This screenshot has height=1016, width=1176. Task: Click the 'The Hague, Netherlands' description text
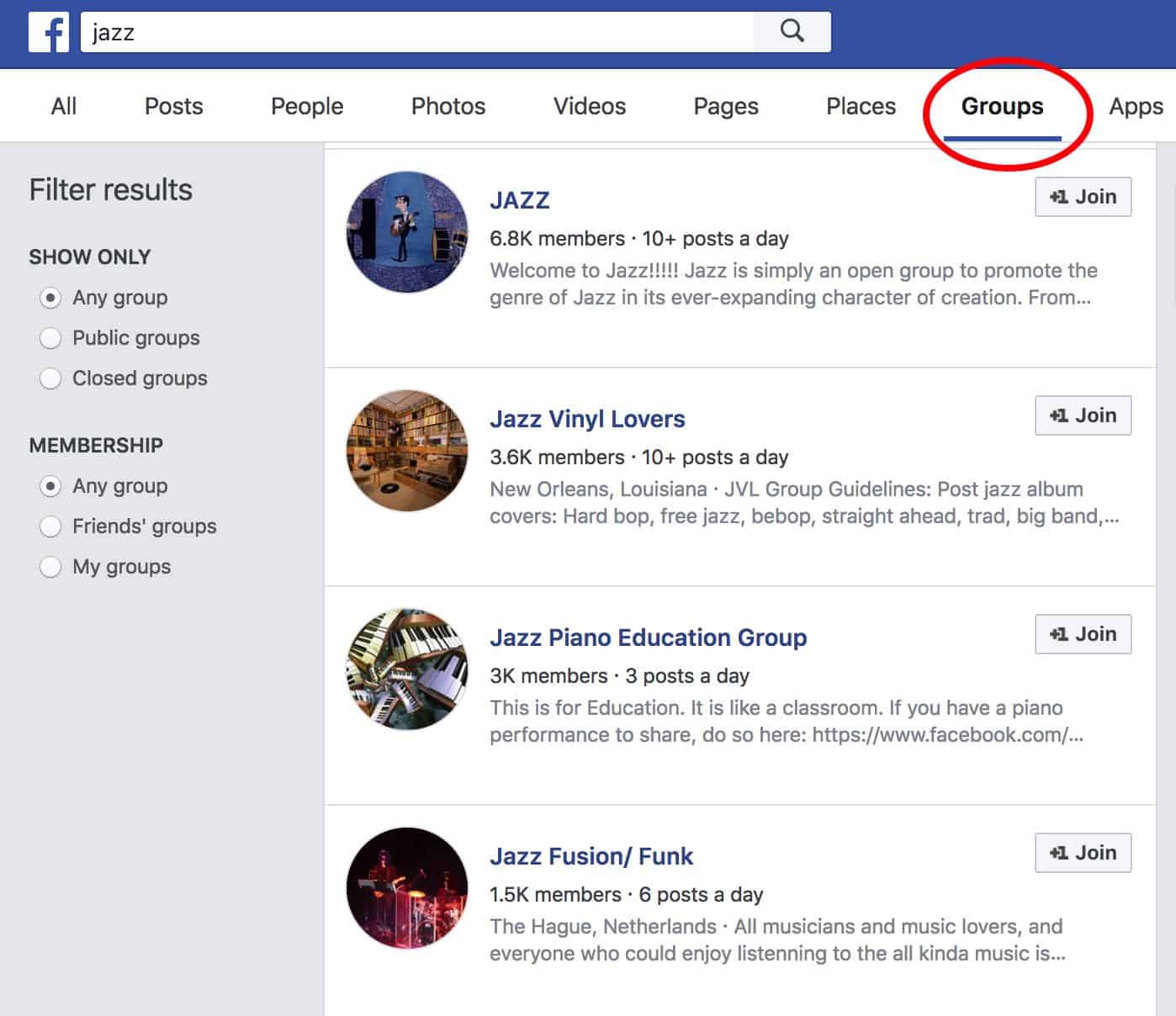777,940
